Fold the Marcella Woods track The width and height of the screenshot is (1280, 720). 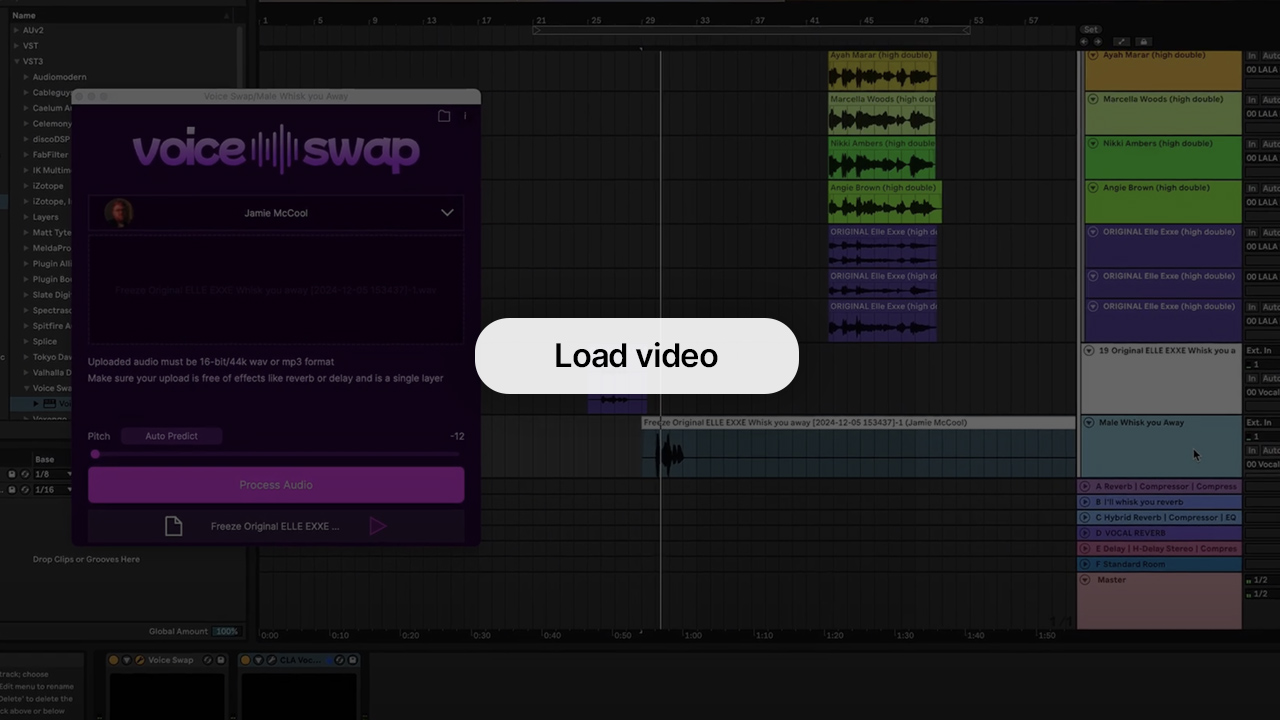1092,99
